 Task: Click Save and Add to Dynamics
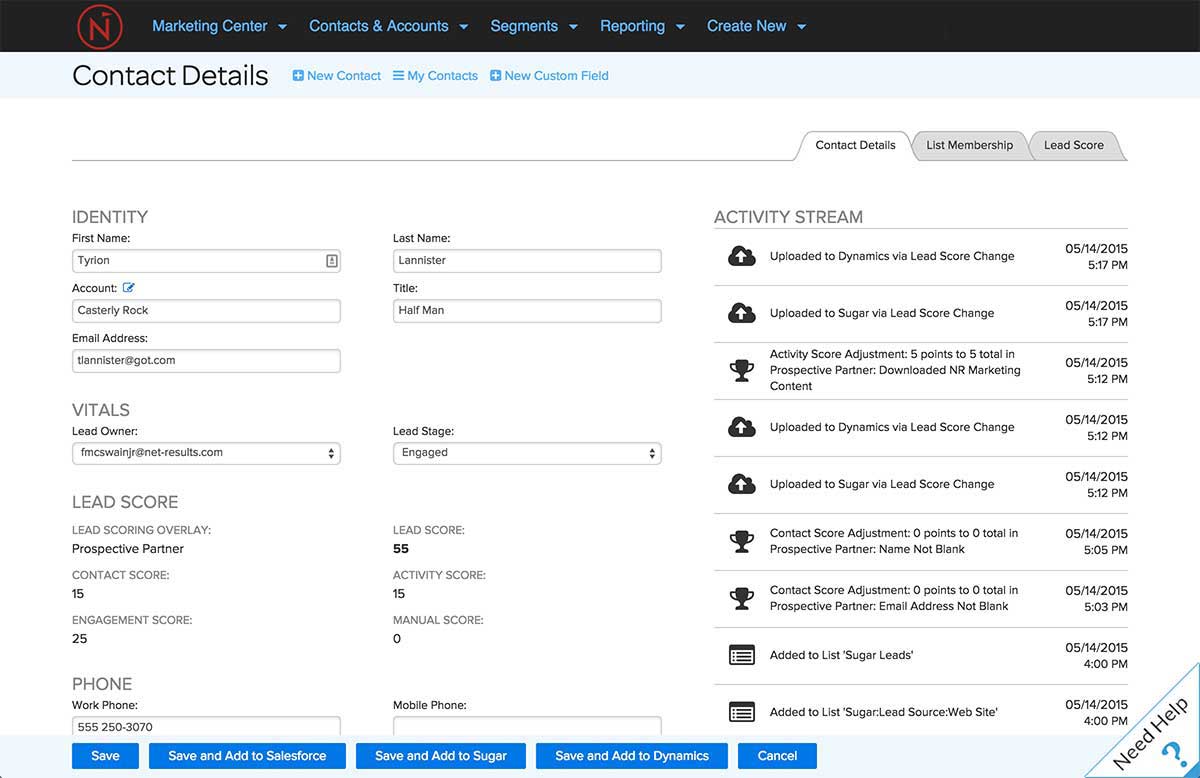632,756
